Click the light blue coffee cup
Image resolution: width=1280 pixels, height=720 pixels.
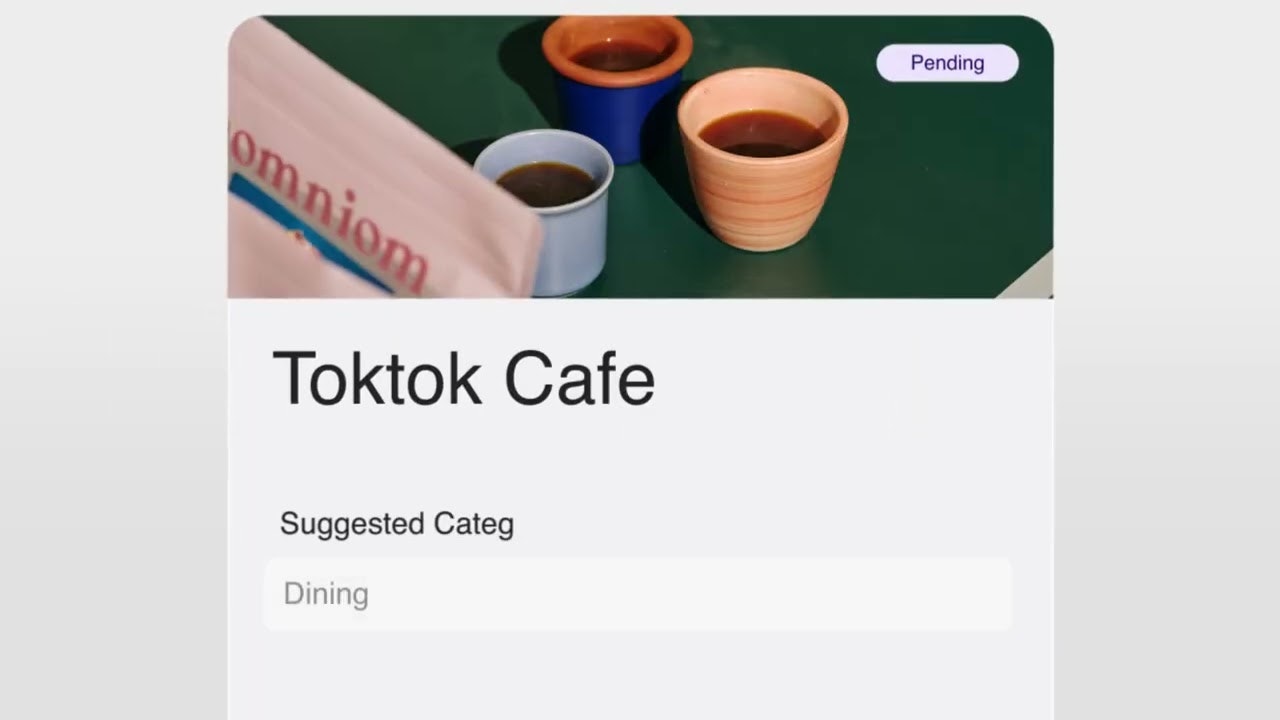point(548,212)
